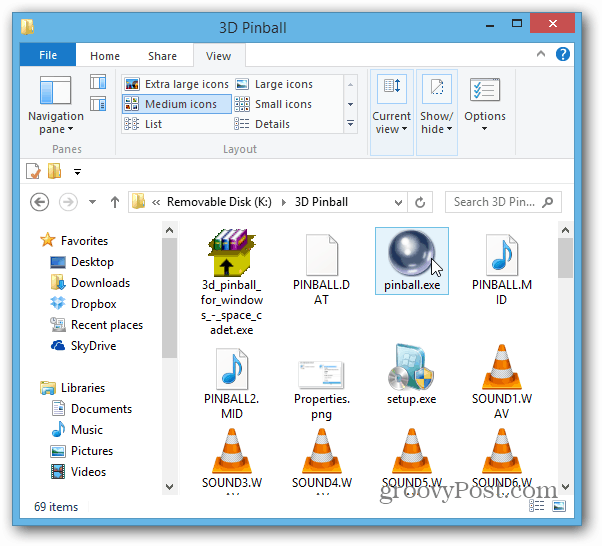
Task: Open Help question mark icon
Action: point(562,54)
